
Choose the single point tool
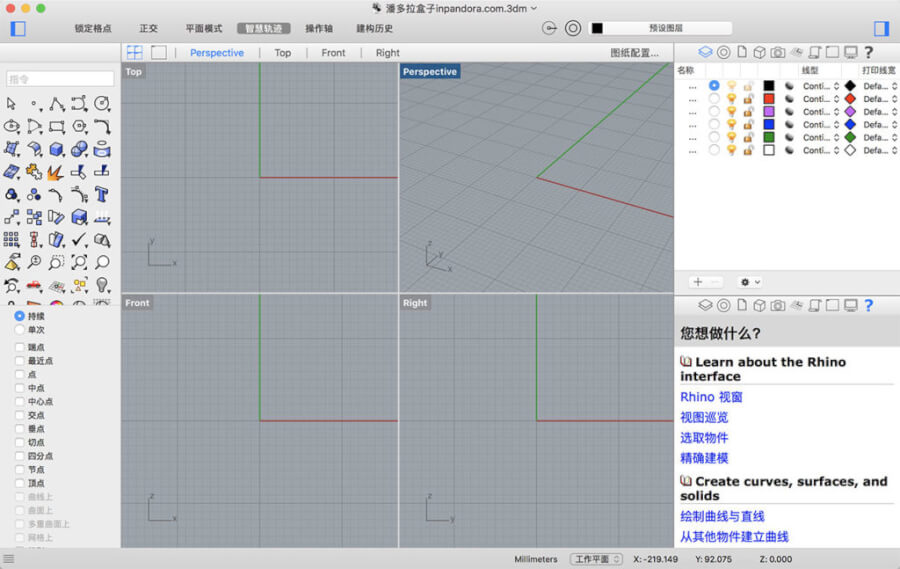(34, 104)
